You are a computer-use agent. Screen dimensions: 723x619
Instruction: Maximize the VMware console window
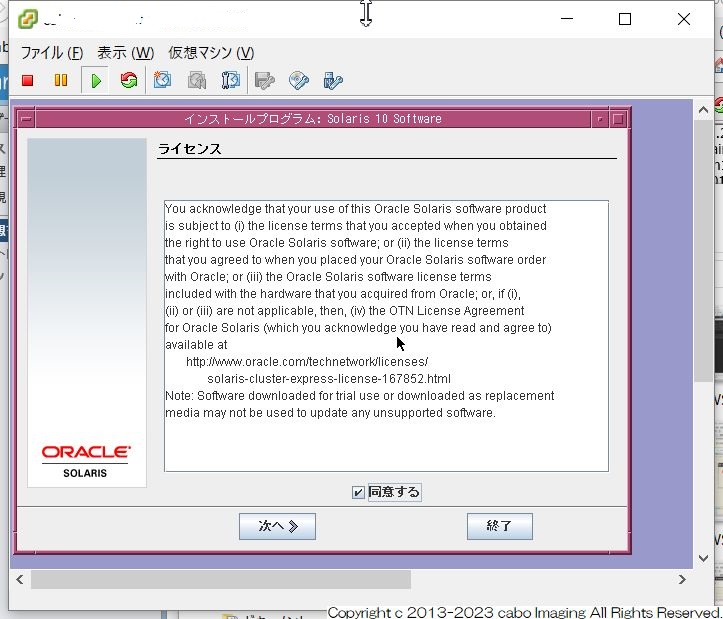(625, 19)
